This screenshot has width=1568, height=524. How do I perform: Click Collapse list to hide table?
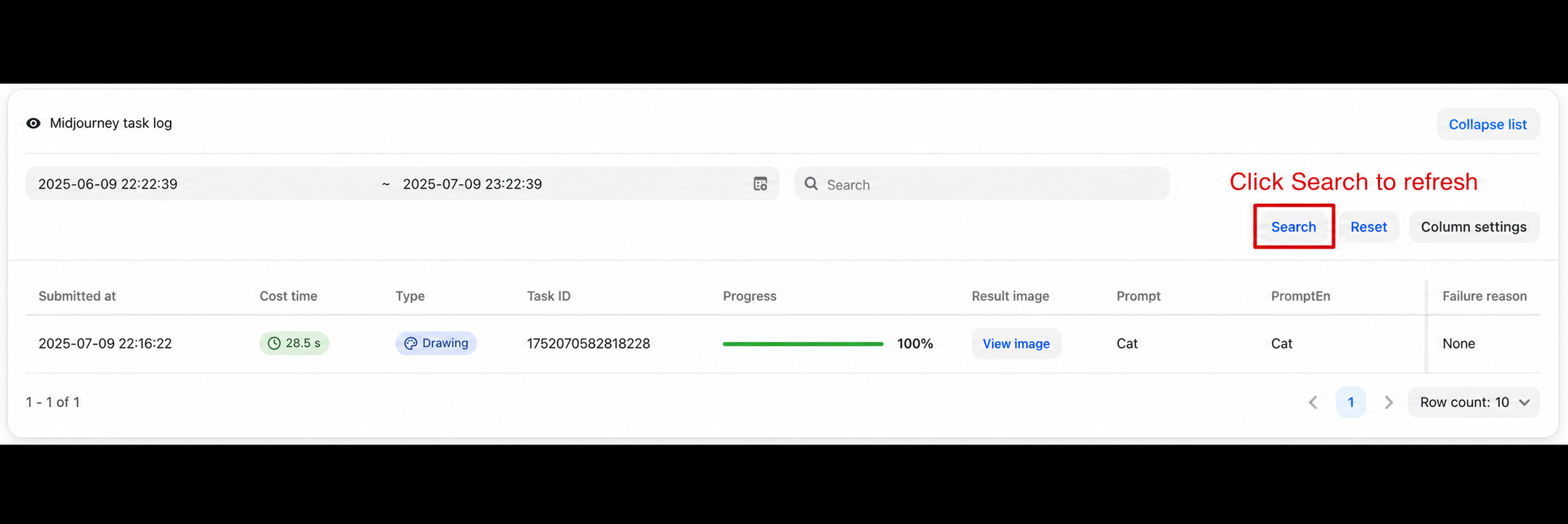pyautogui.click(x=1488, y=124)
